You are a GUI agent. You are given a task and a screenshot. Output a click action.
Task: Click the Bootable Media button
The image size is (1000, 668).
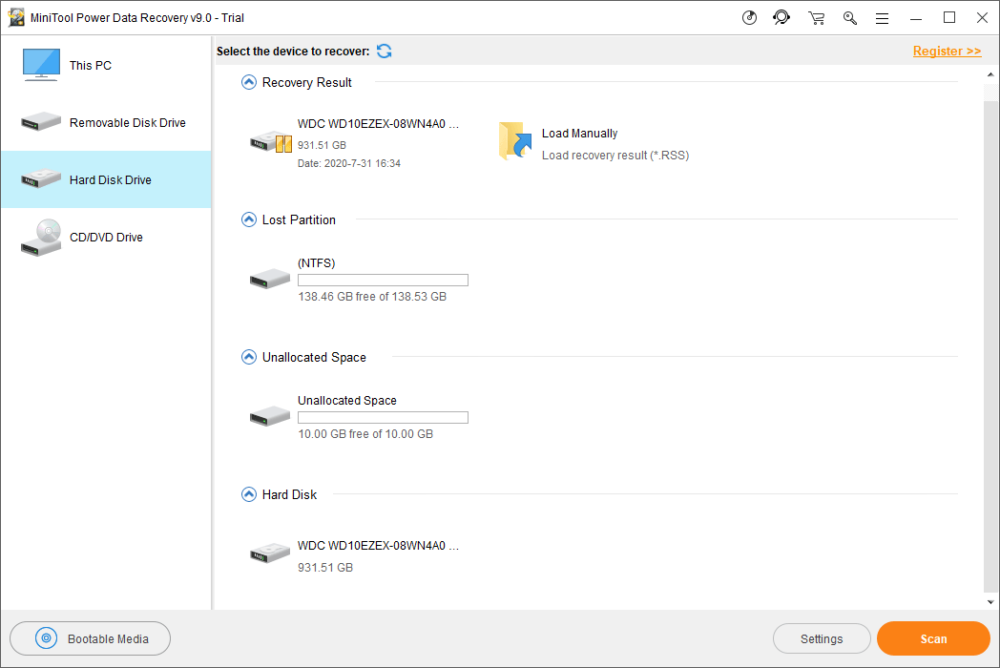[x=90, y=639]
